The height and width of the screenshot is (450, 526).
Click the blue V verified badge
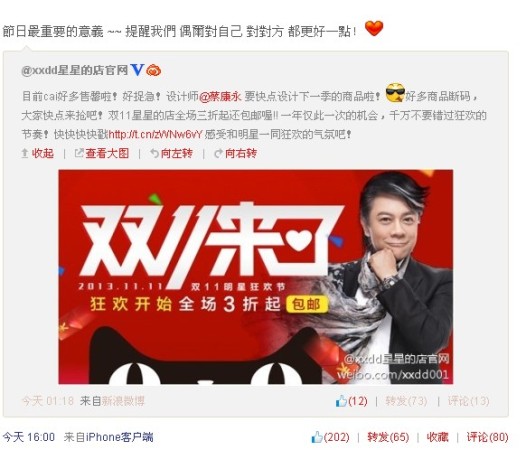click(x=137, y=70)
